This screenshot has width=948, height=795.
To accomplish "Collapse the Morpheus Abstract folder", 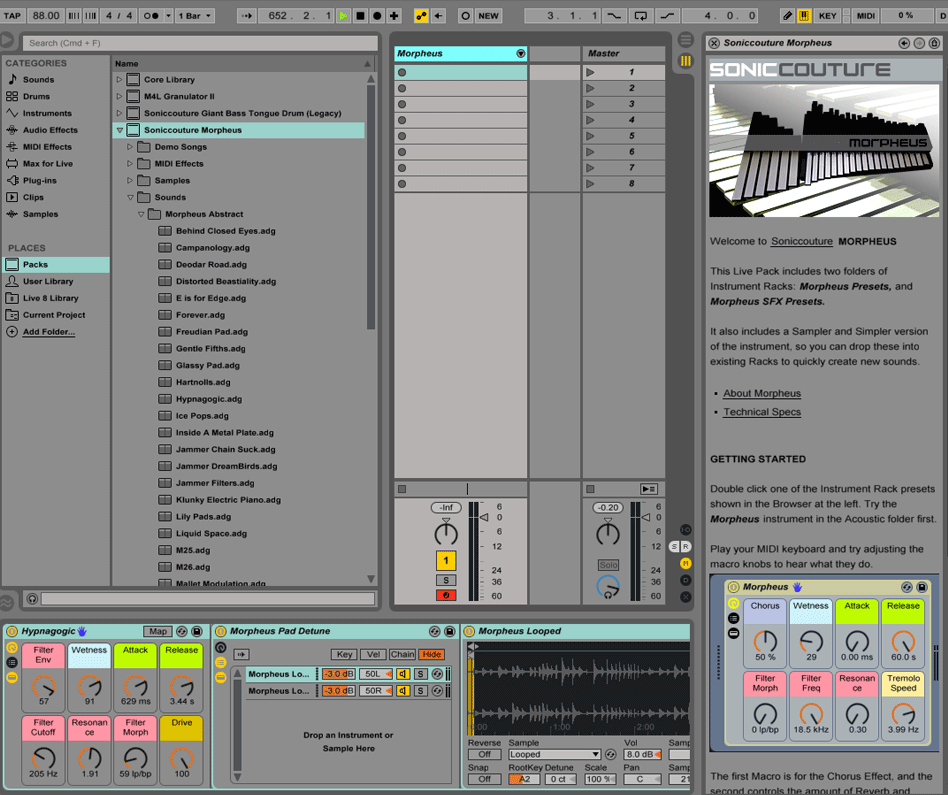I will [141, 214].
